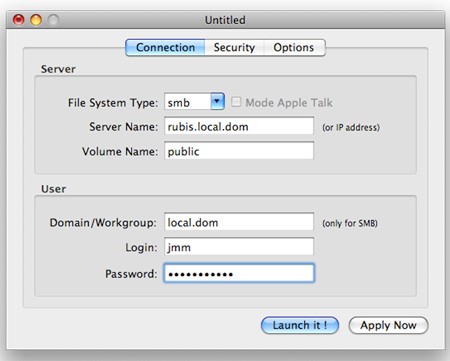The width and height of the screenshot is (450, 361).
Task: Click the "(or IP address)" hint text
Action: coord(351,127)
